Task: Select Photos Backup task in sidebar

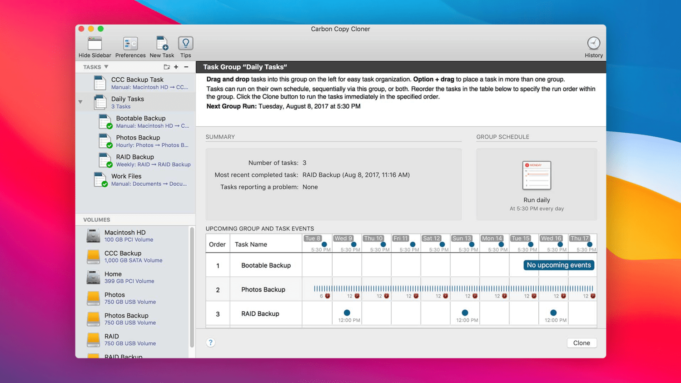Action: tap(136, 141)
